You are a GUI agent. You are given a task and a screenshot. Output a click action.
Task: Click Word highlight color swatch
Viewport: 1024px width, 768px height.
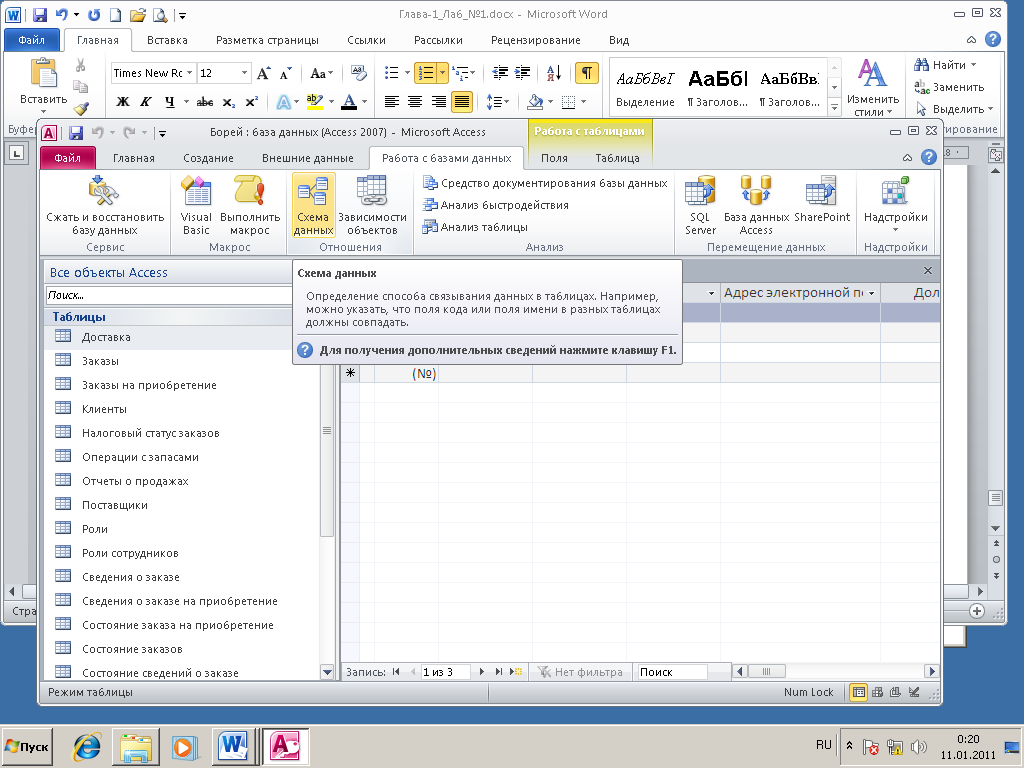[315, 102]
